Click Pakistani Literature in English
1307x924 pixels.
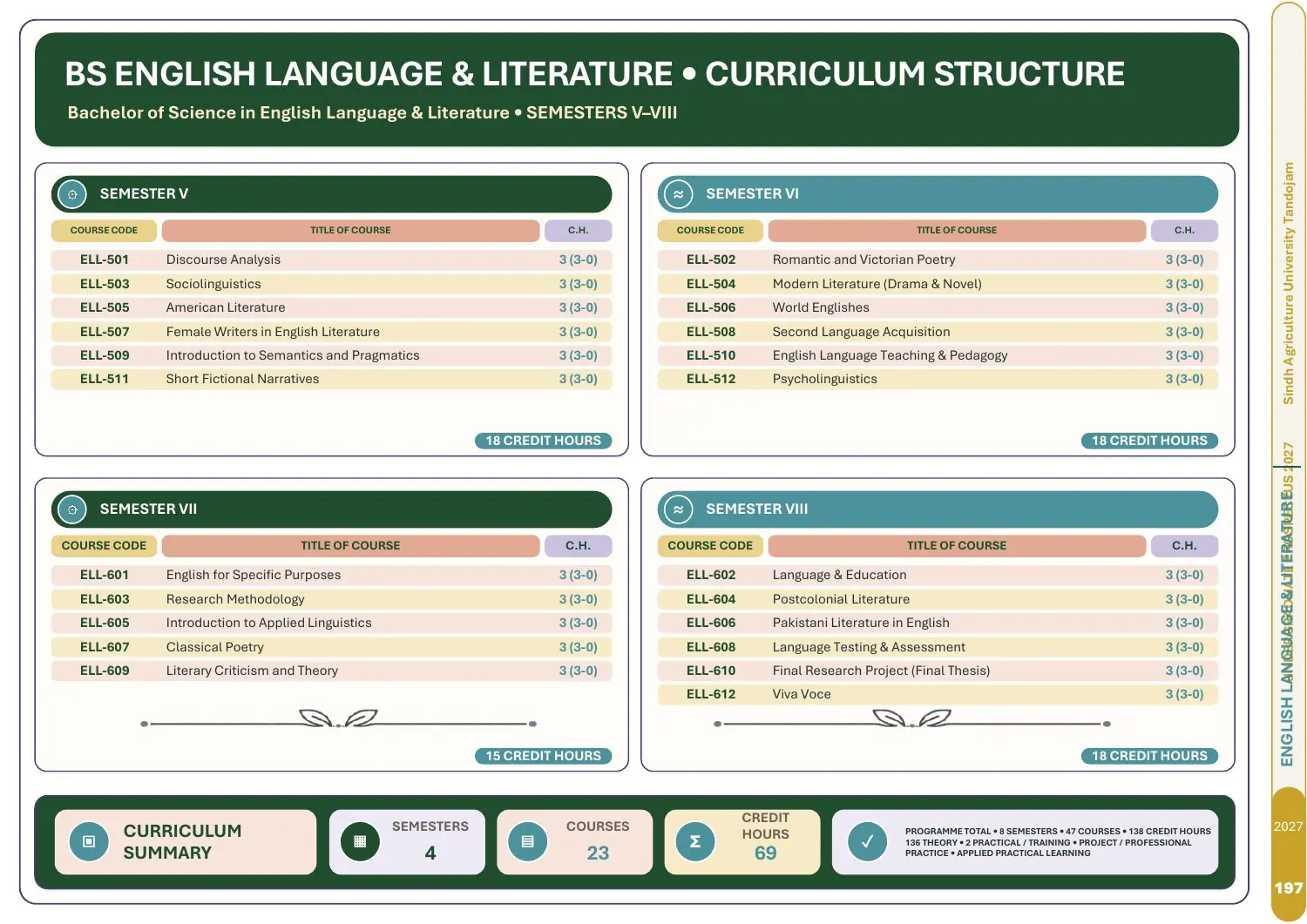point(861,623)
